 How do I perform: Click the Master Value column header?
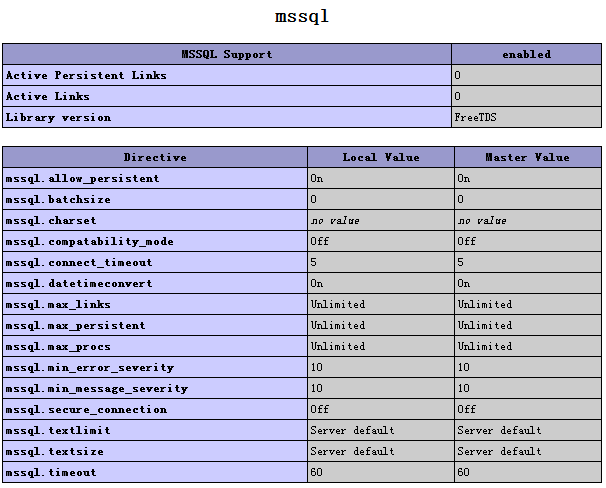(x=528, y=157)
